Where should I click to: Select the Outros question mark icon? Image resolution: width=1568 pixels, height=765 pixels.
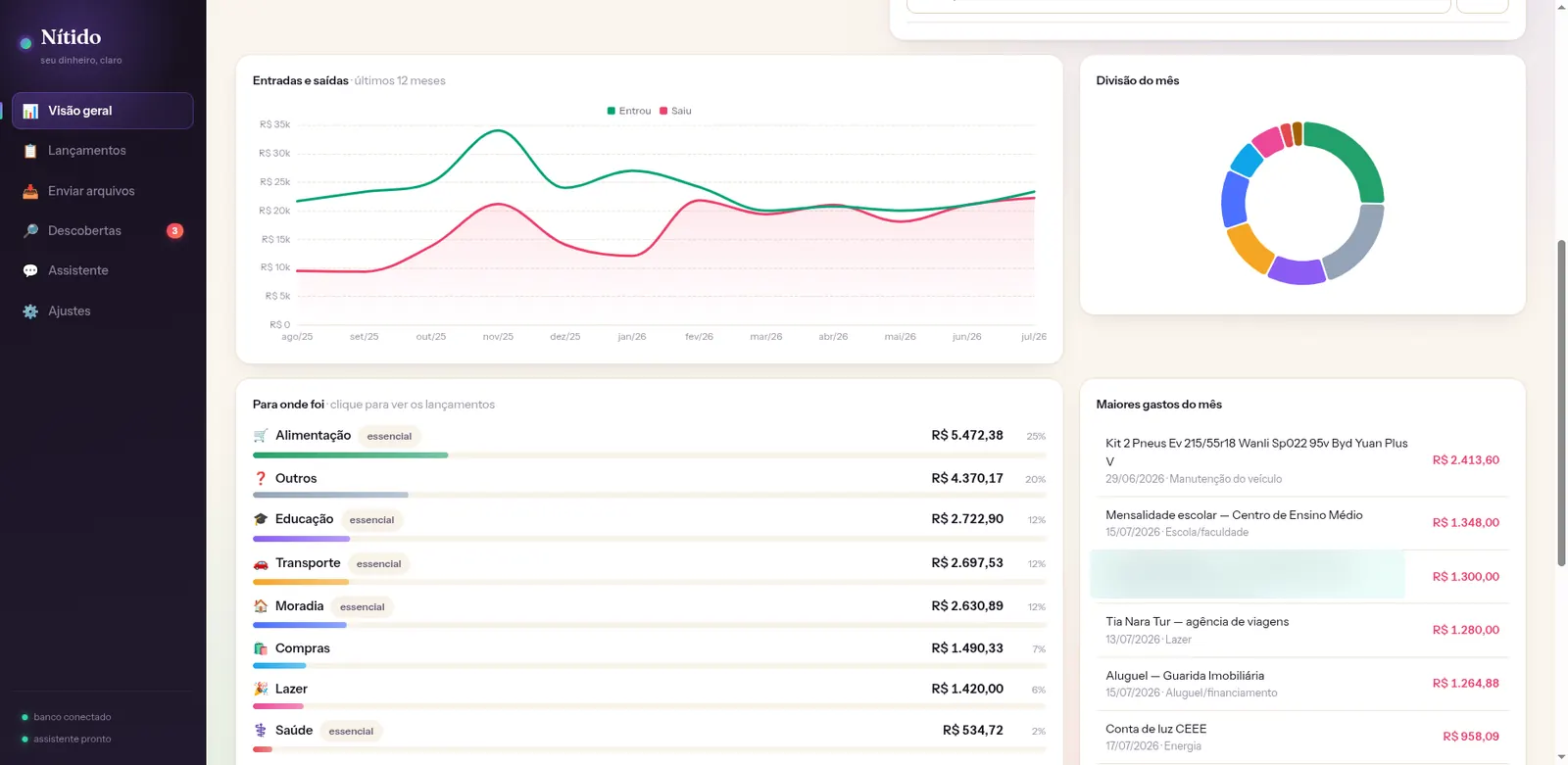click(261, 478)
